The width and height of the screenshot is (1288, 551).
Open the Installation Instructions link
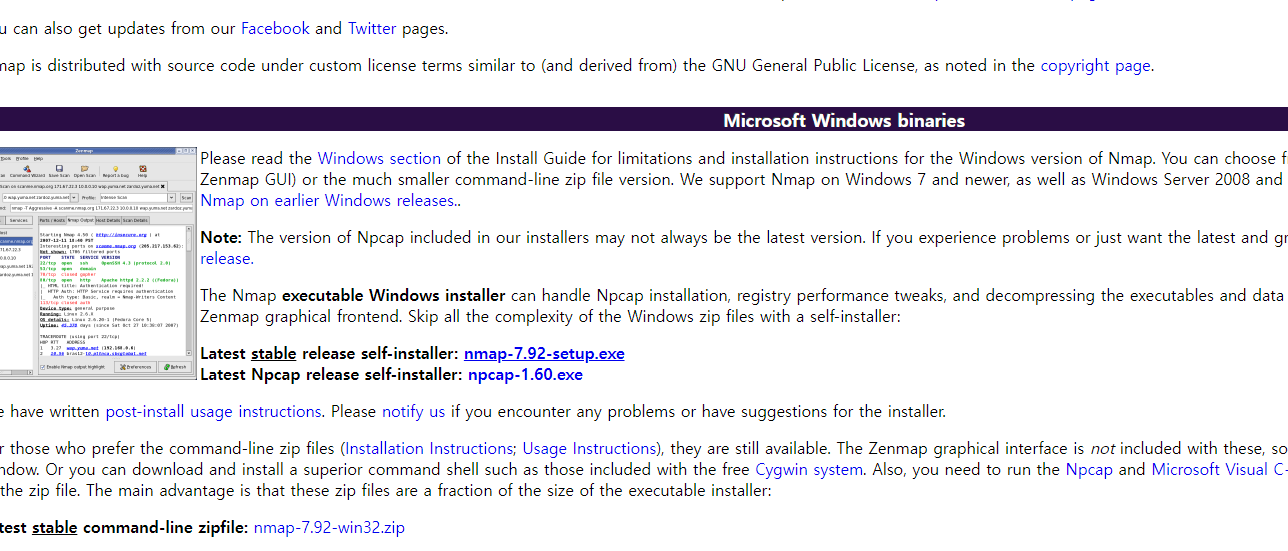coord(428,448)
